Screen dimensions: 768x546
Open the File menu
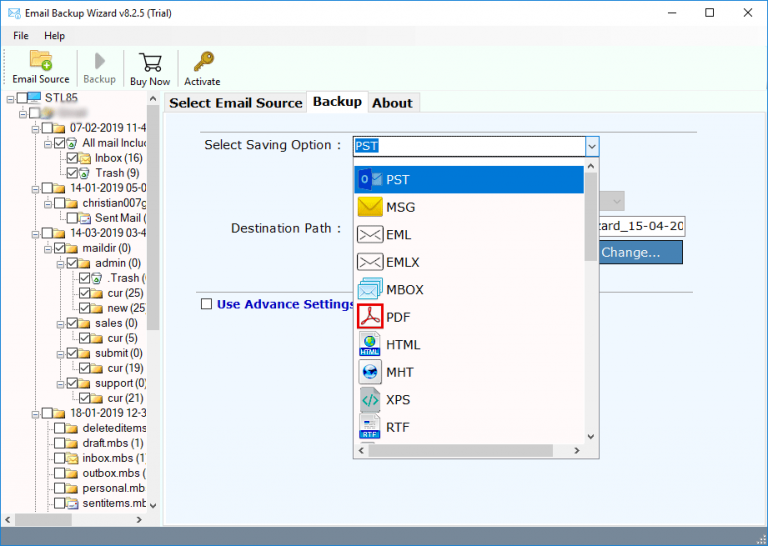[21, 36]
